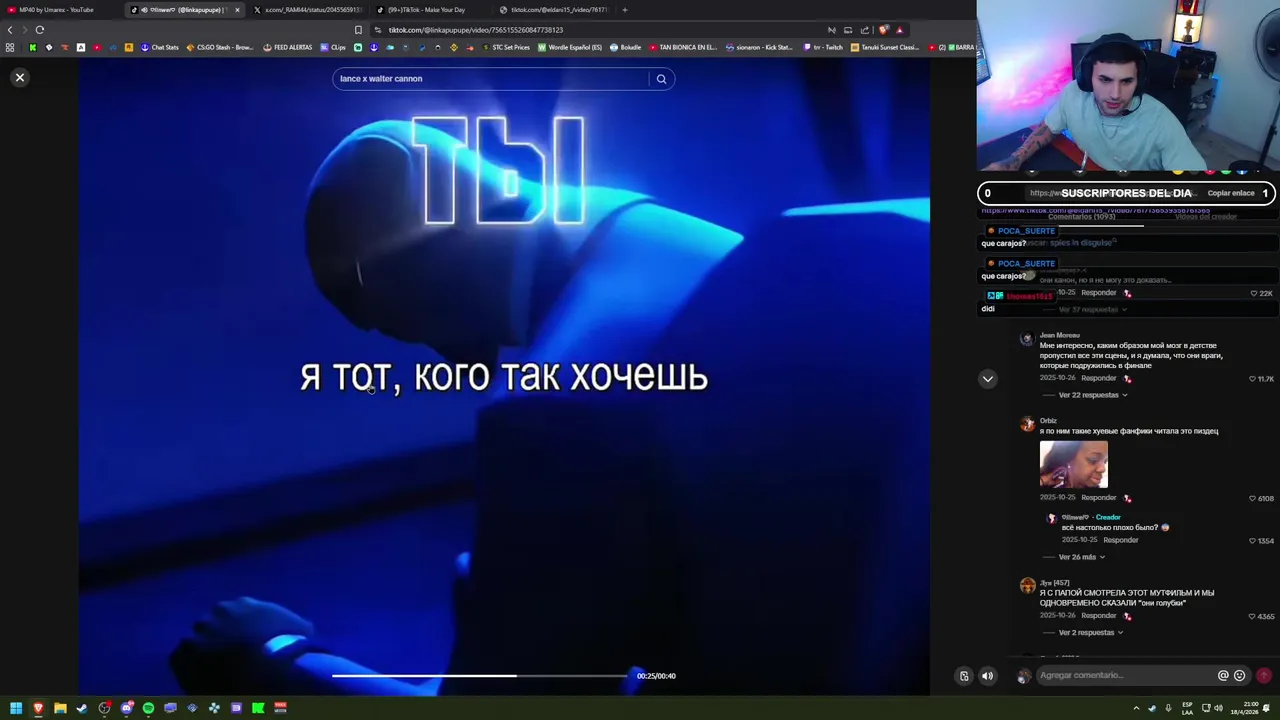This screenshot has height=720, width=1280.
Task: Switch to the x.com RAMI44 status tab
Action: (x=307, y=10)
